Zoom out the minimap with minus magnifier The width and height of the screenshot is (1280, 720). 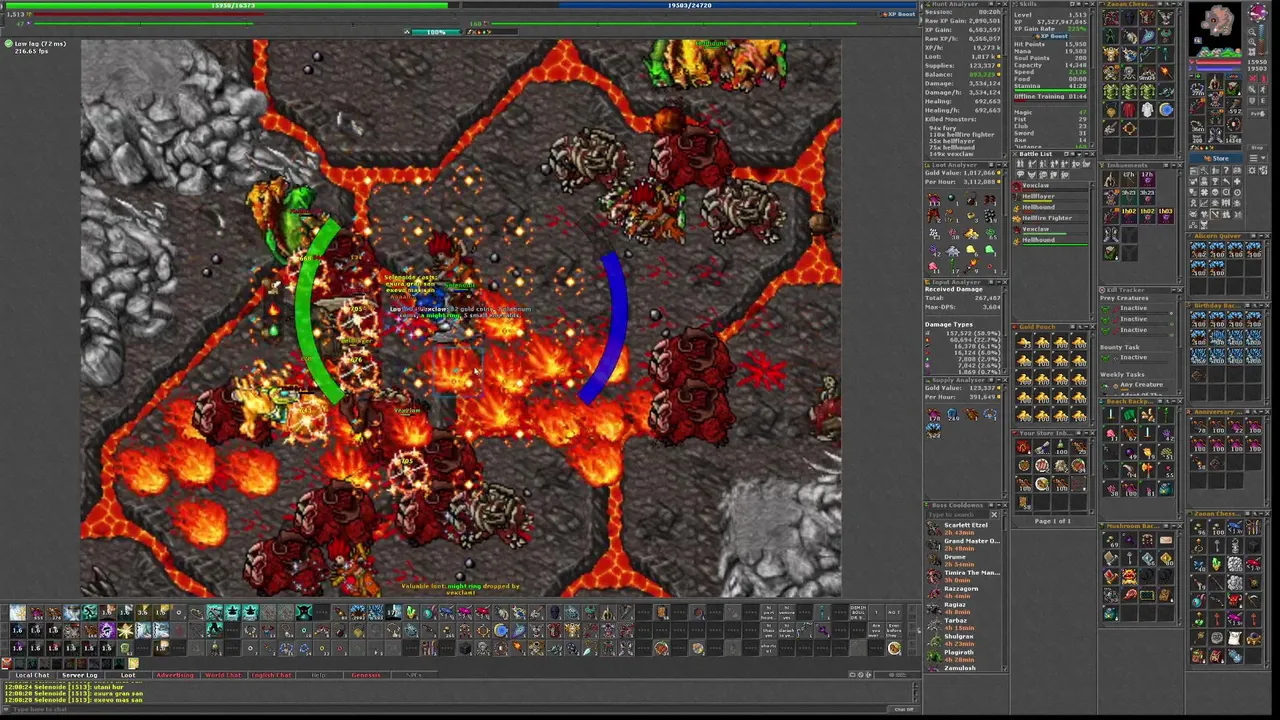pos(1252,32)
